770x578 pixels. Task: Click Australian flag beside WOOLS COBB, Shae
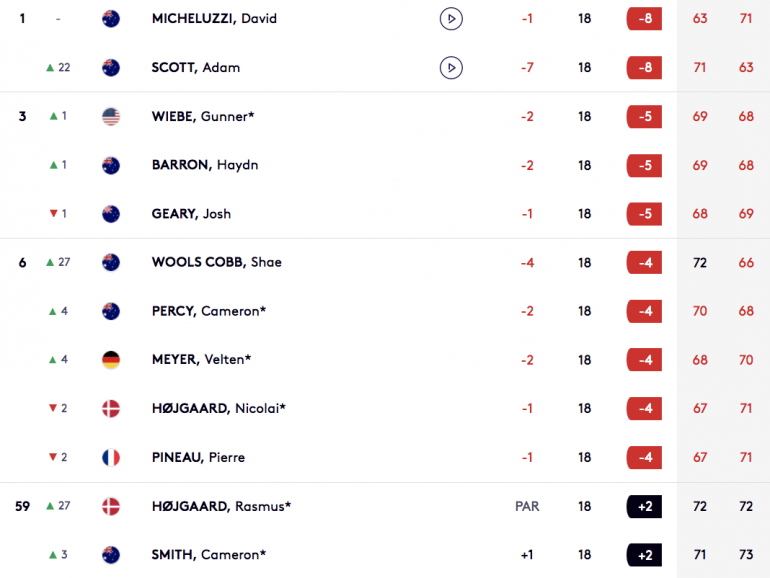click(x=111, y=262)
